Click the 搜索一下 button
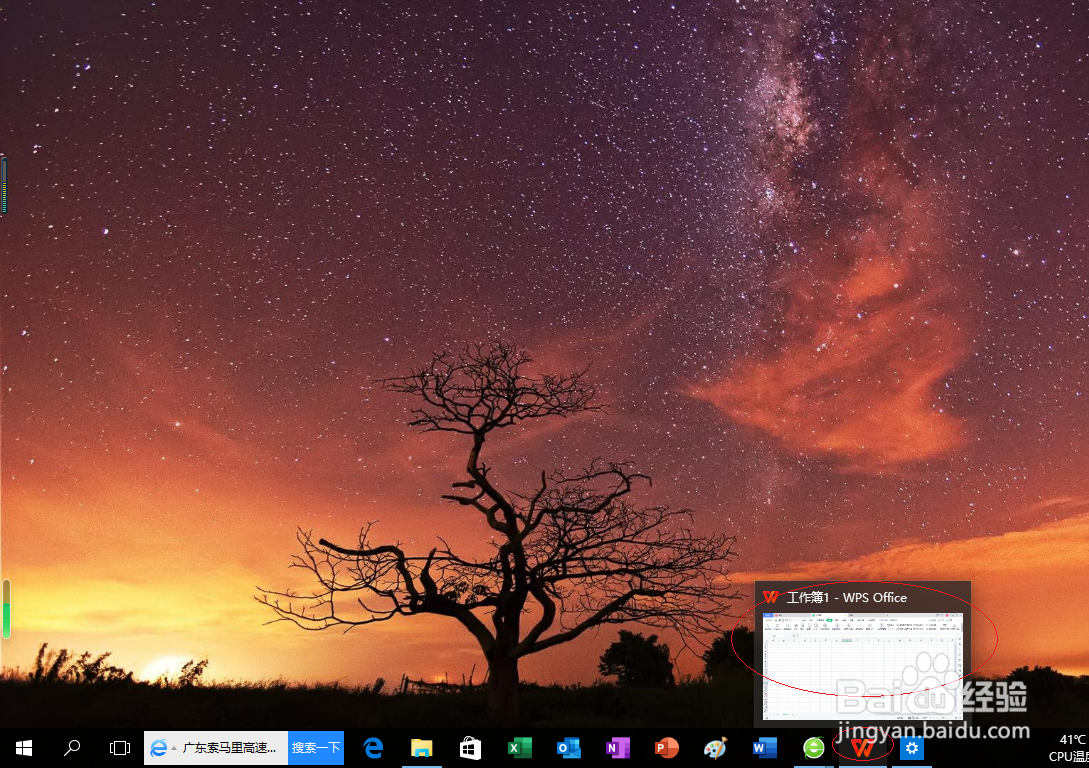This screenshot has width=1089, height=768. [x=316, y=748]
